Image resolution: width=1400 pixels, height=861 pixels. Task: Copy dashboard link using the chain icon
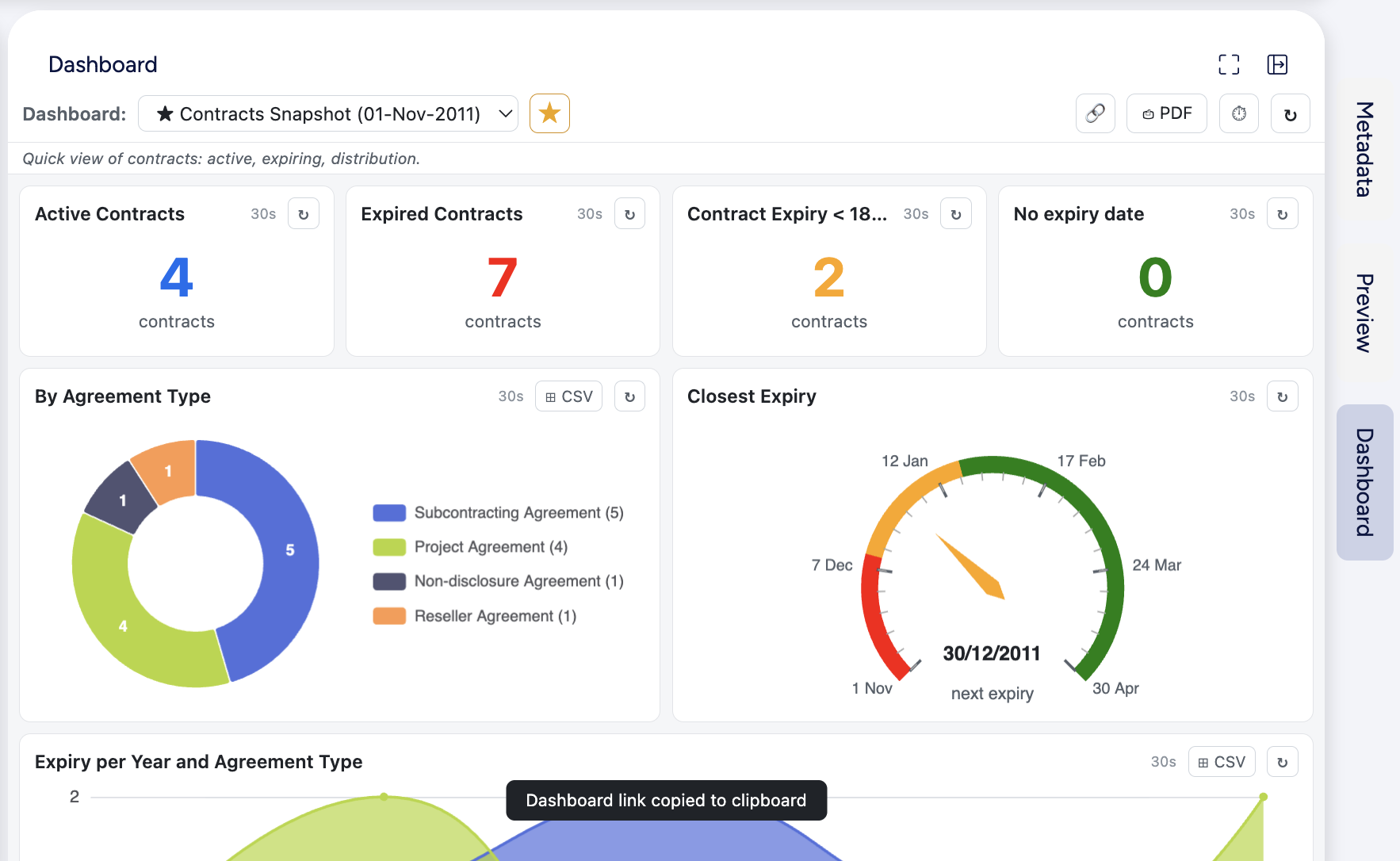[x=1096, y=113]
